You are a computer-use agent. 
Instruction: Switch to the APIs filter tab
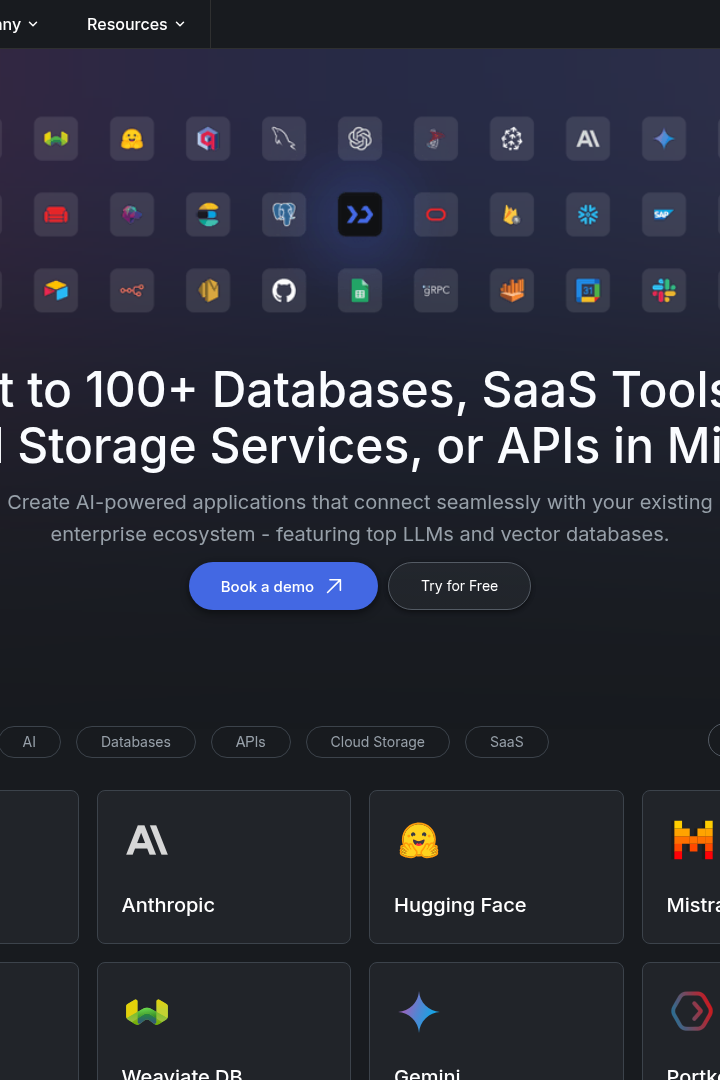[250, 742]
